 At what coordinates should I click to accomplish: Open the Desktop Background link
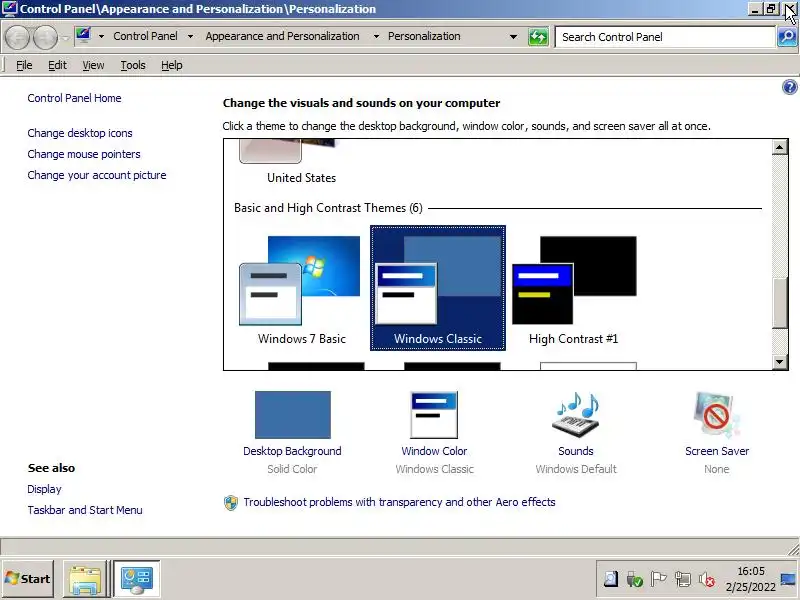(x=292, y=451)
